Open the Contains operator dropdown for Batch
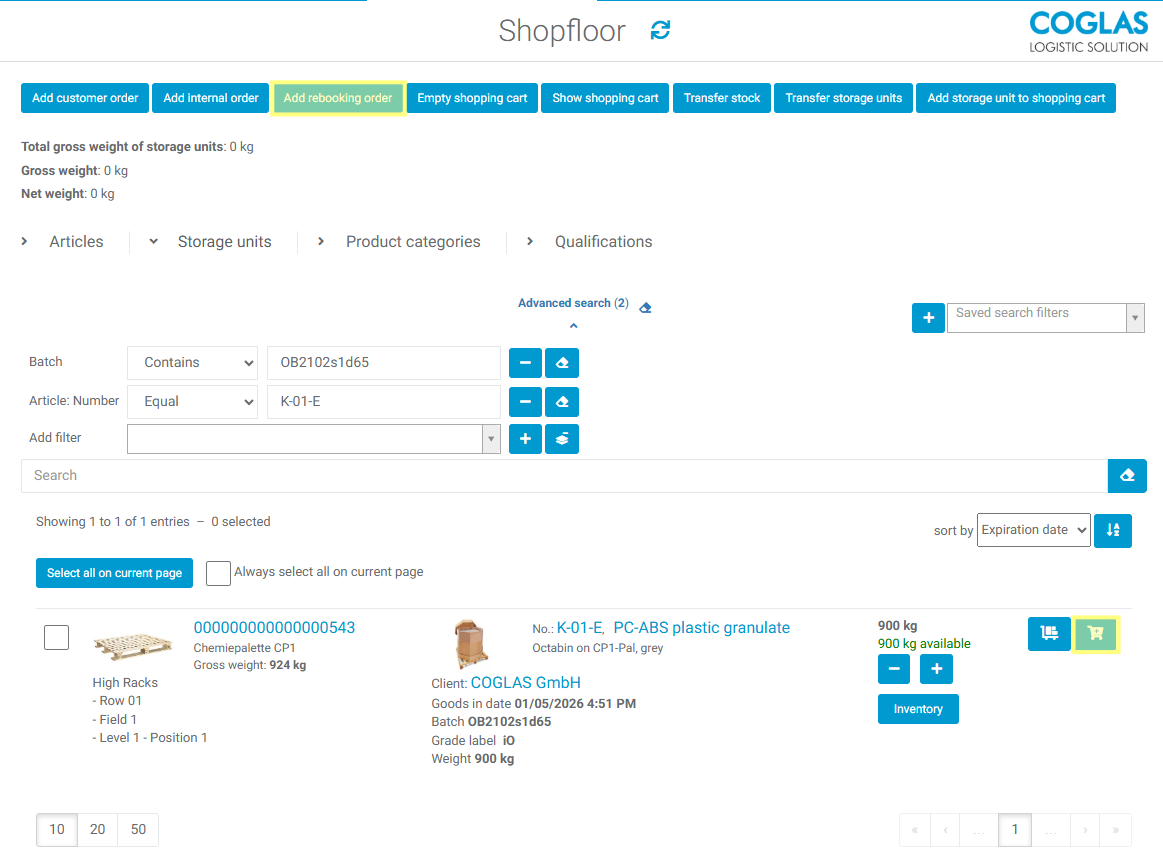This screenshot has height=854, width=1163. [x=192, y=362]
